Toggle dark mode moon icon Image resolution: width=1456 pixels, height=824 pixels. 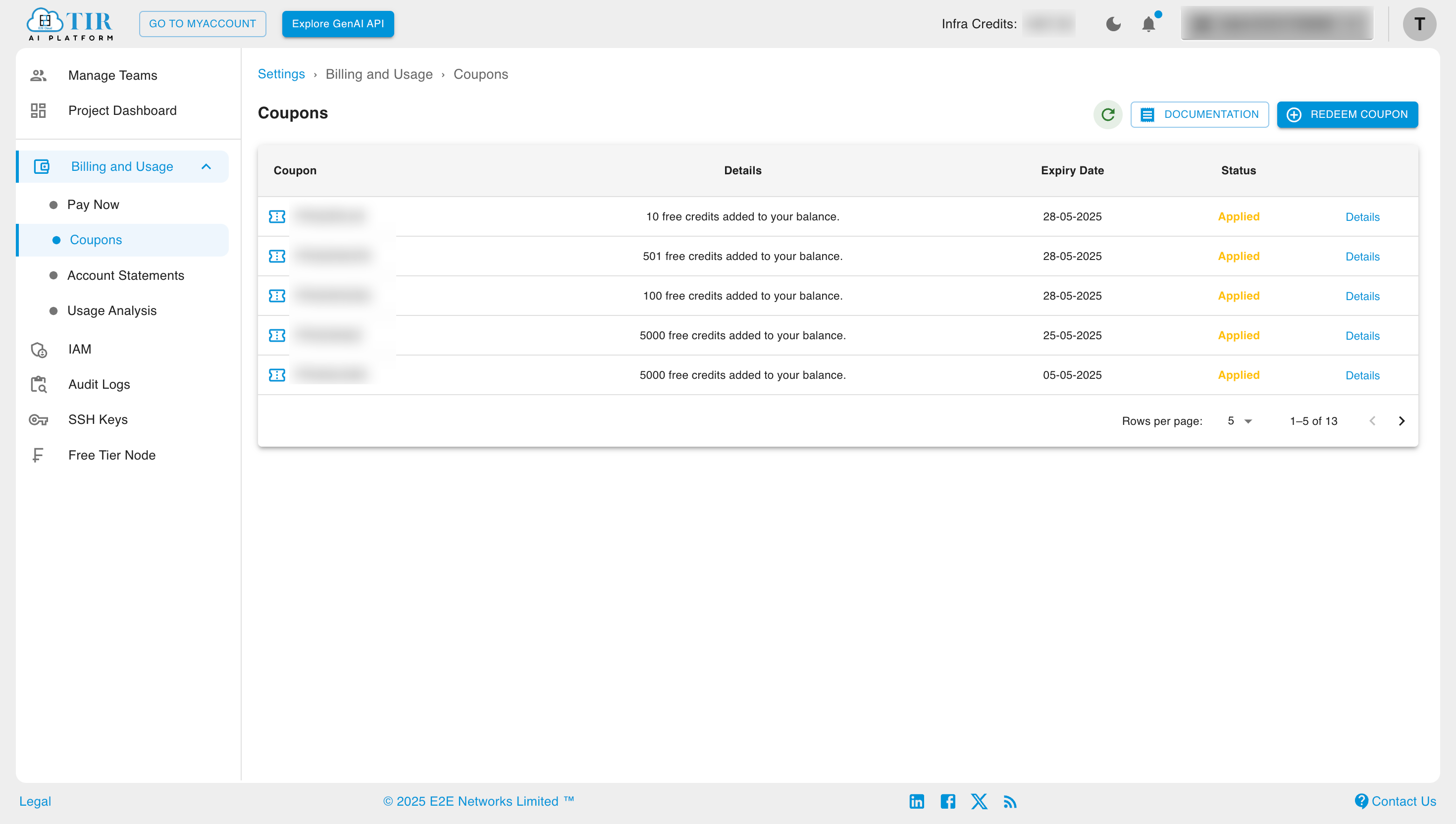click(1113, 24)
